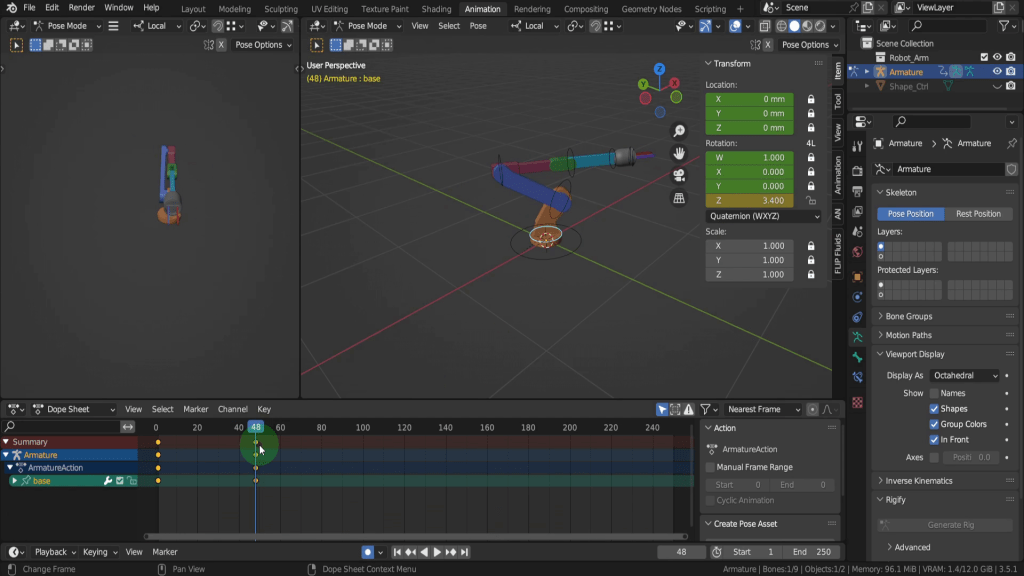Click the Rotation Z value field
The height and width of the screenshot is (576, 1024).
point(749,200)
